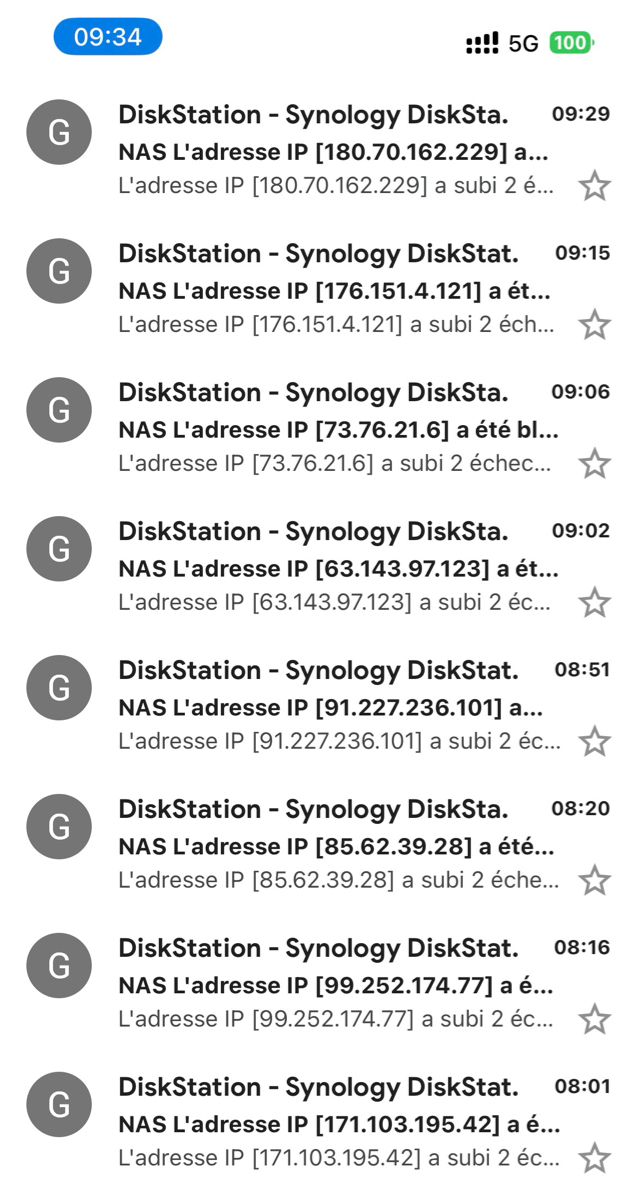
Task: Mark the 91.227.236.101 email as starred
Action: pos(595,742)
